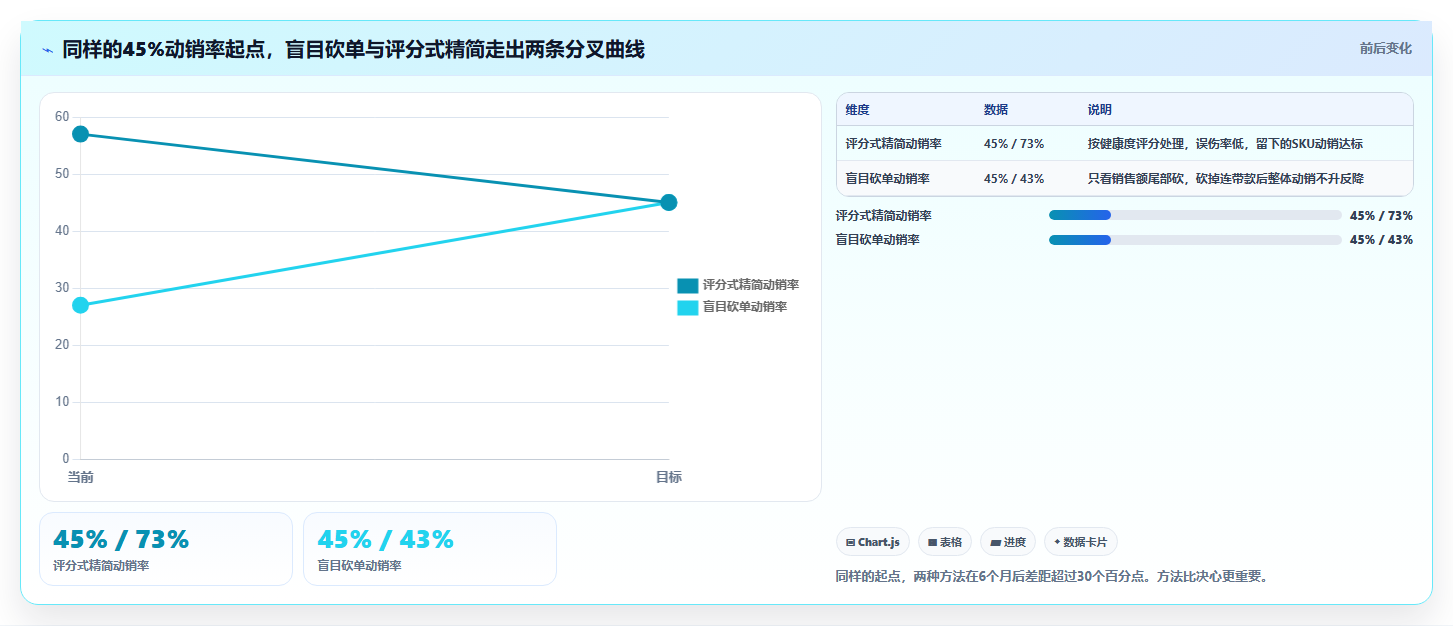Click the 当前 x-axis label
This screenshot has height=626, width=1453.
pos(81,477)
